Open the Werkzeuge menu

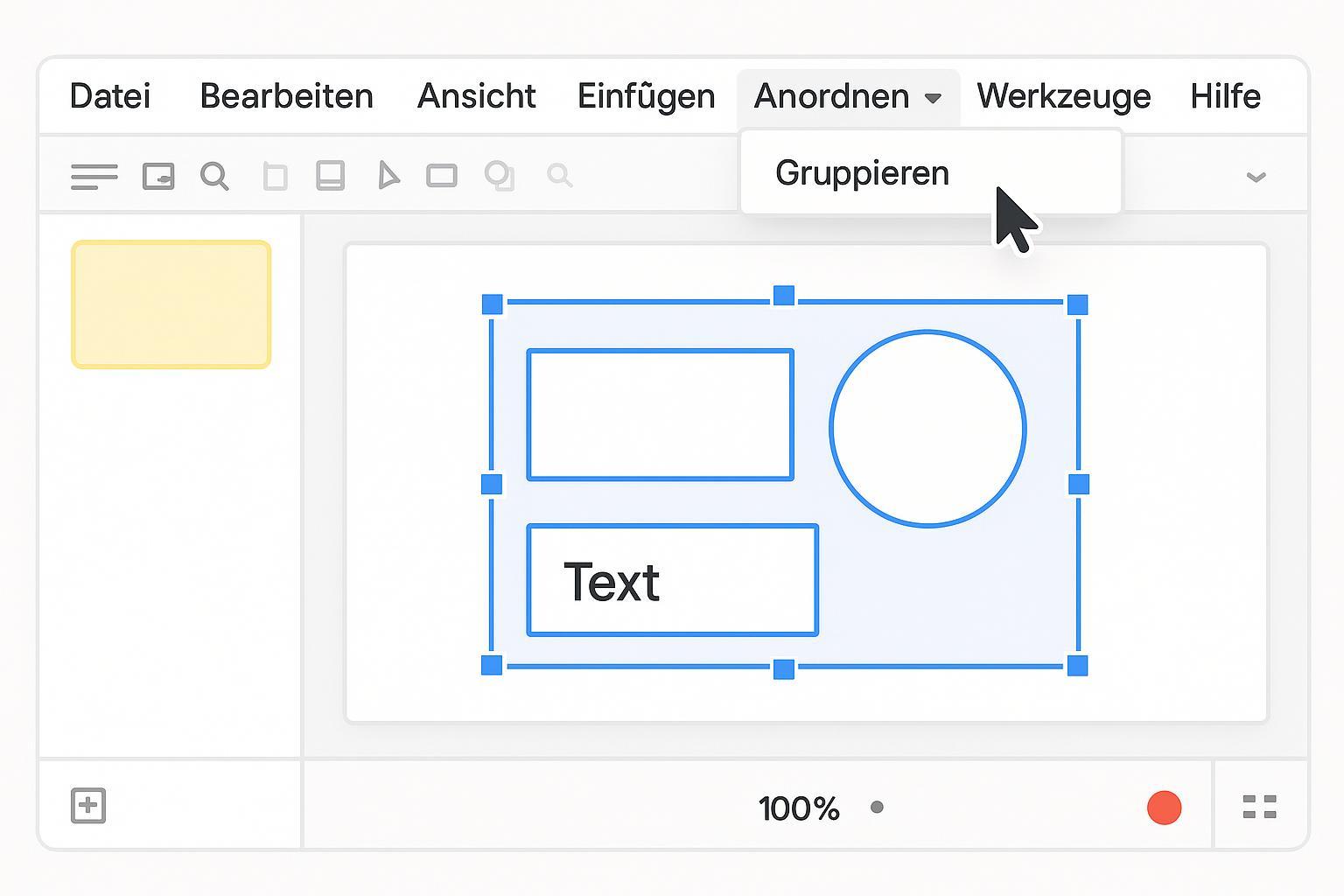pyautogui.click(x=1063, y=96)
